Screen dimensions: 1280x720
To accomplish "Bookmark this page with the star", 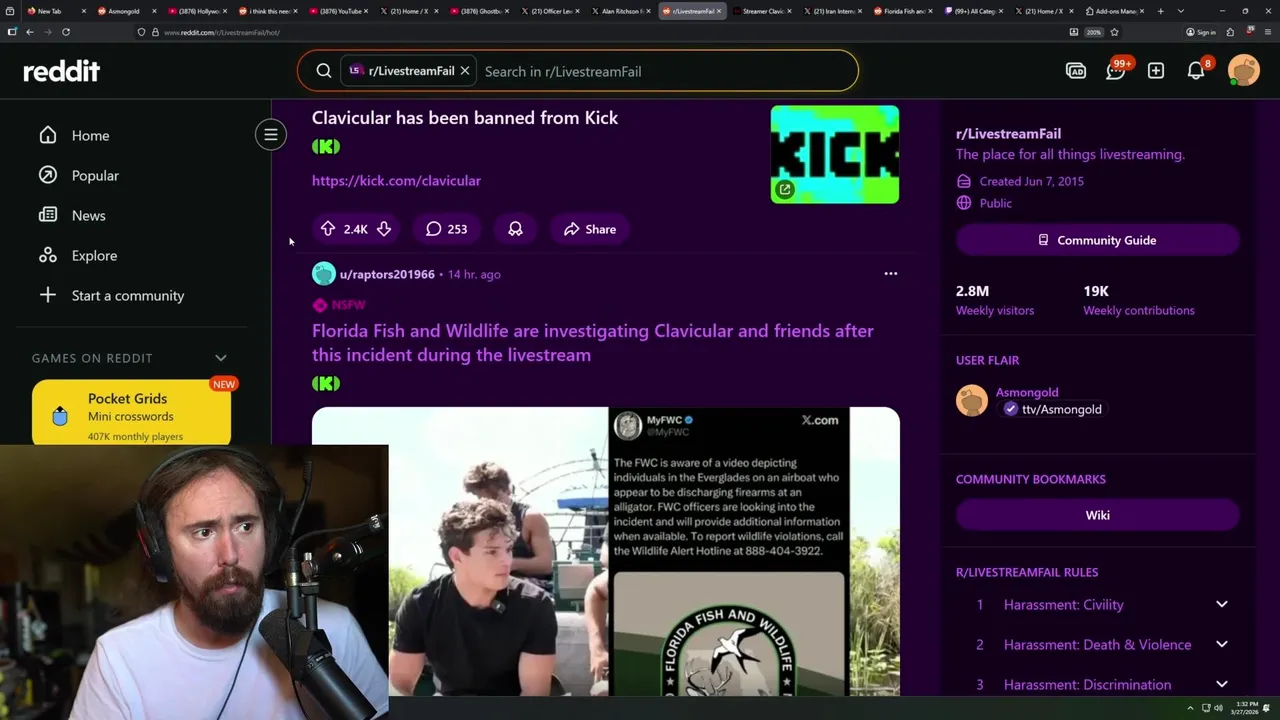I will (1114, 32).
